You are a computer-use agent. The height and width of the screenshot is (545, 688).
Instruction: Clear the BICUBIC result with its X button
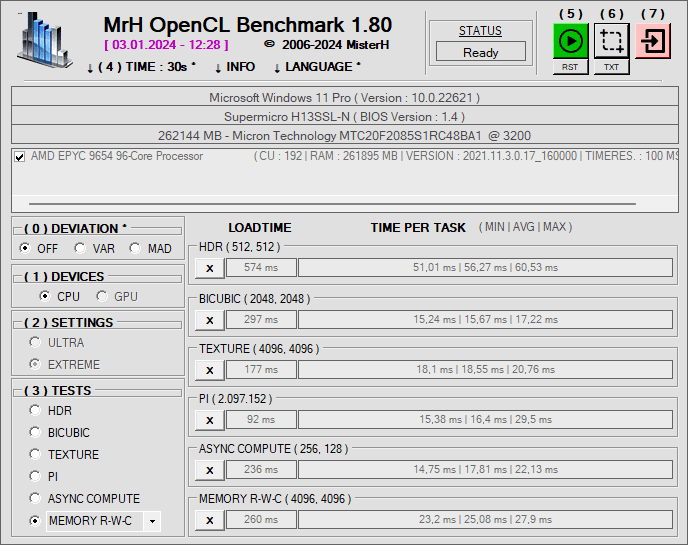click(x=210, y=320)
